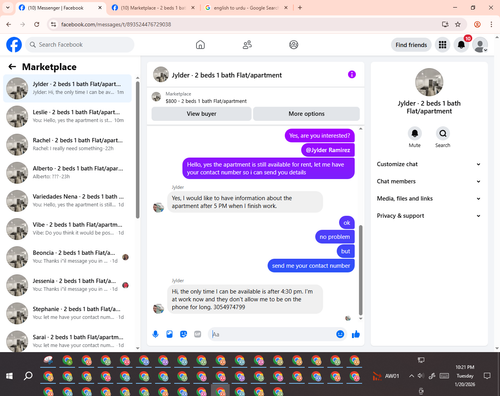Image resolution: width=500 pixels, height=396 pixels.
Task: Search in conversation with magnifier icon
Action: tap(443, 133)
